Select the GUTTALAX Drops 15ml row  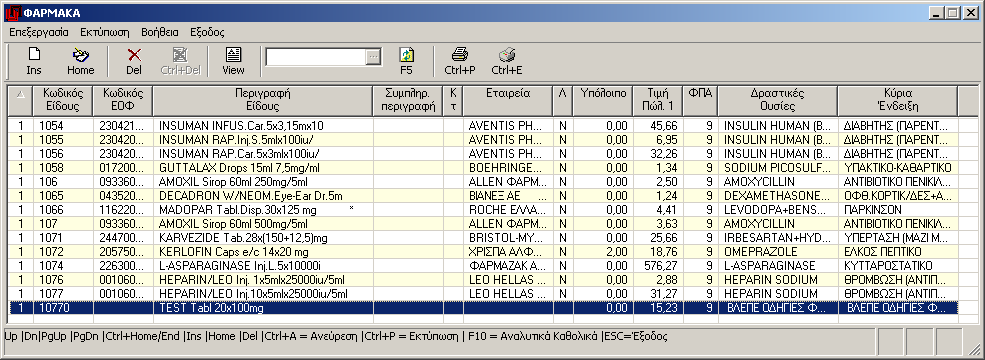coord(483,168)
